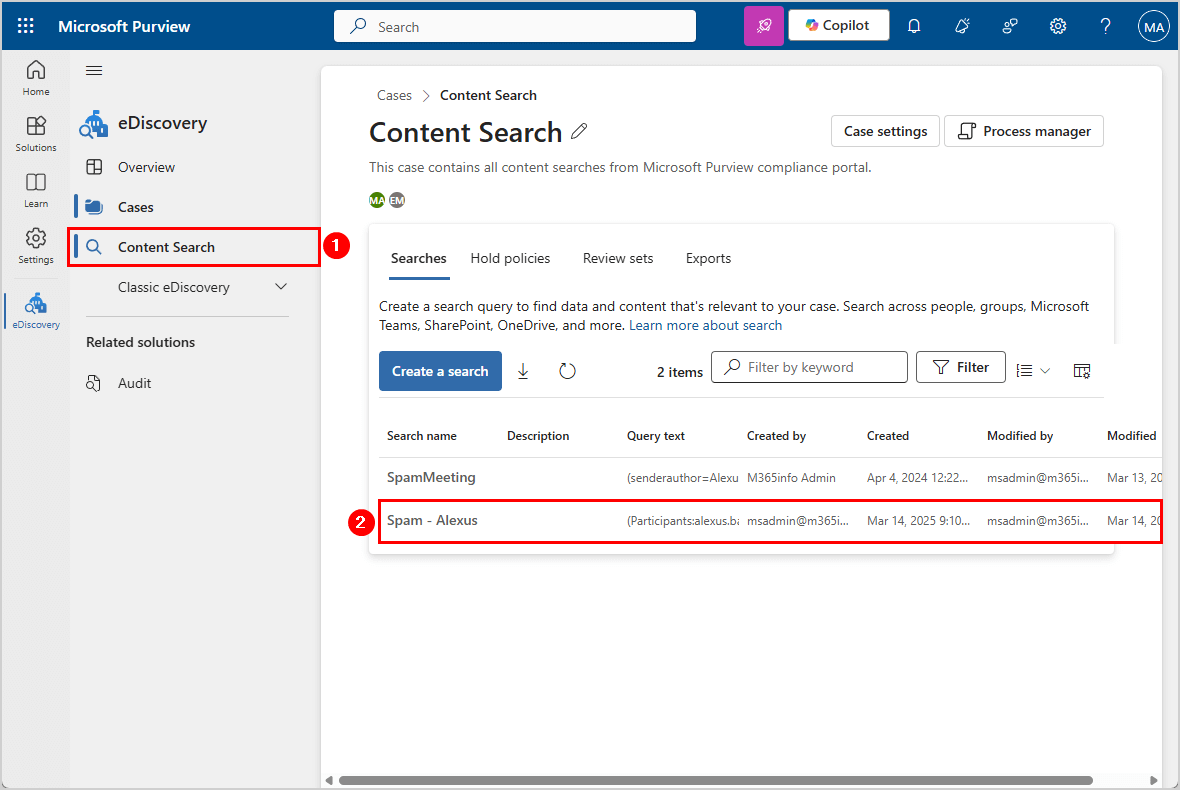Open Learn in left rail

pos(35,190)
